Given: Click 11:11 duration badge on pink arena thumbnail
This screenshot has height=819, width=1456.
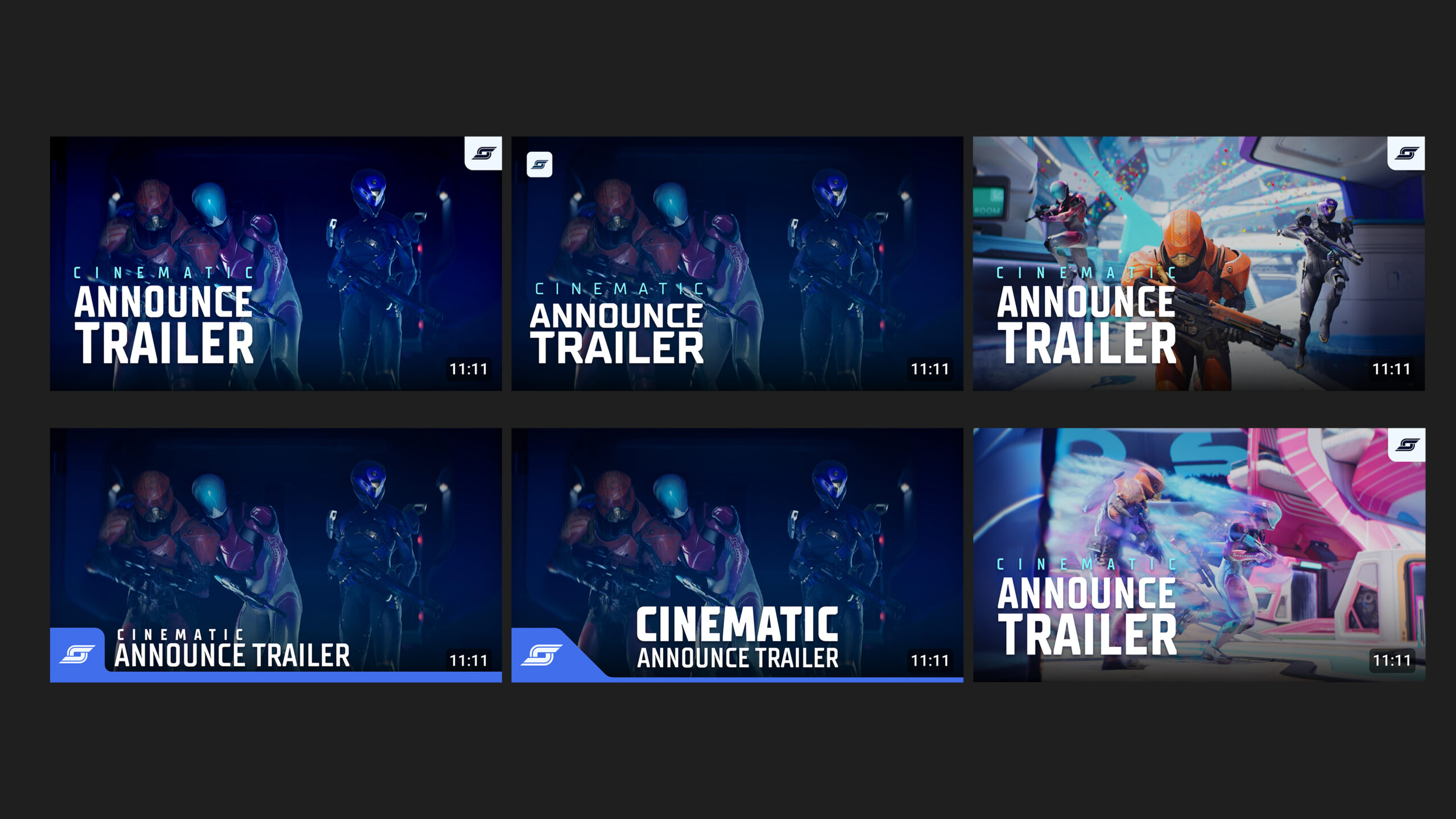Looking at the screenshot, I should point(1391,660).
